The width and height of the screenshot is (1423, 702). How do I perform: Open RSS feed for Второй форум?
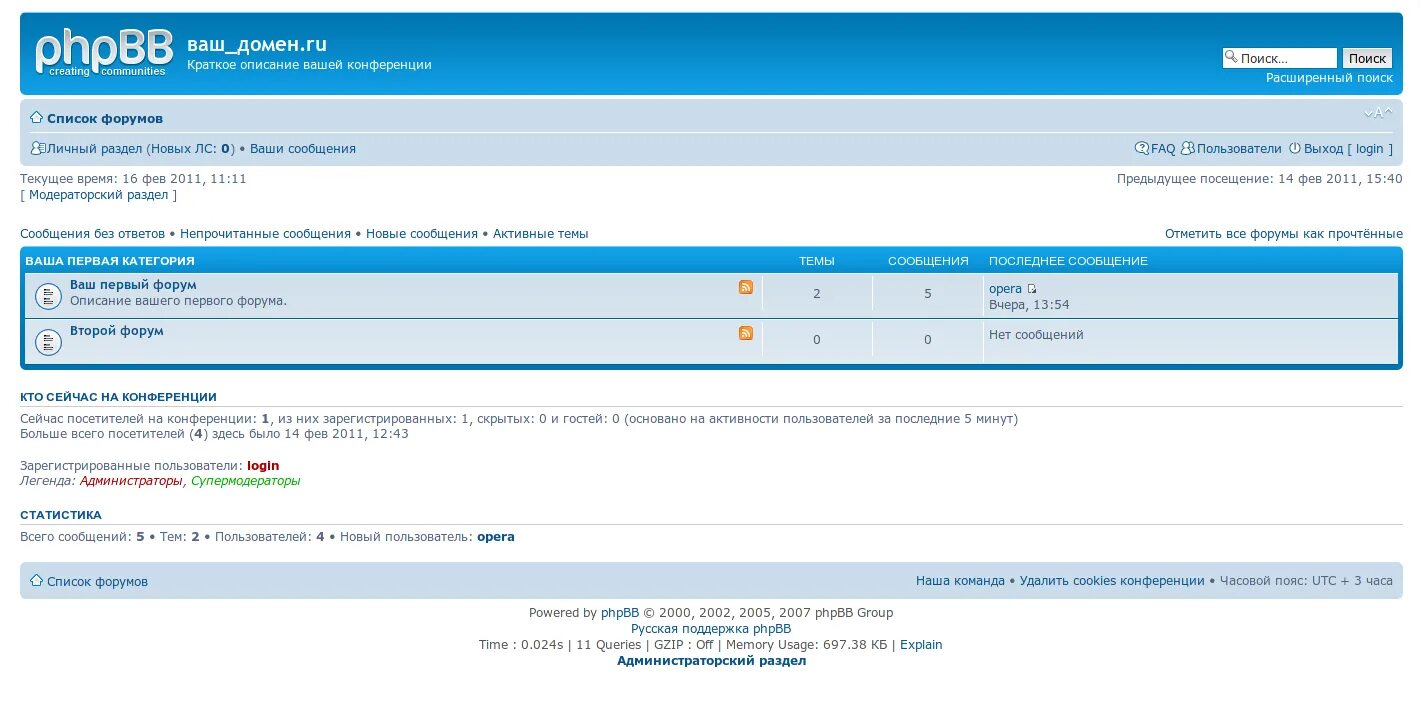[745, 333]
